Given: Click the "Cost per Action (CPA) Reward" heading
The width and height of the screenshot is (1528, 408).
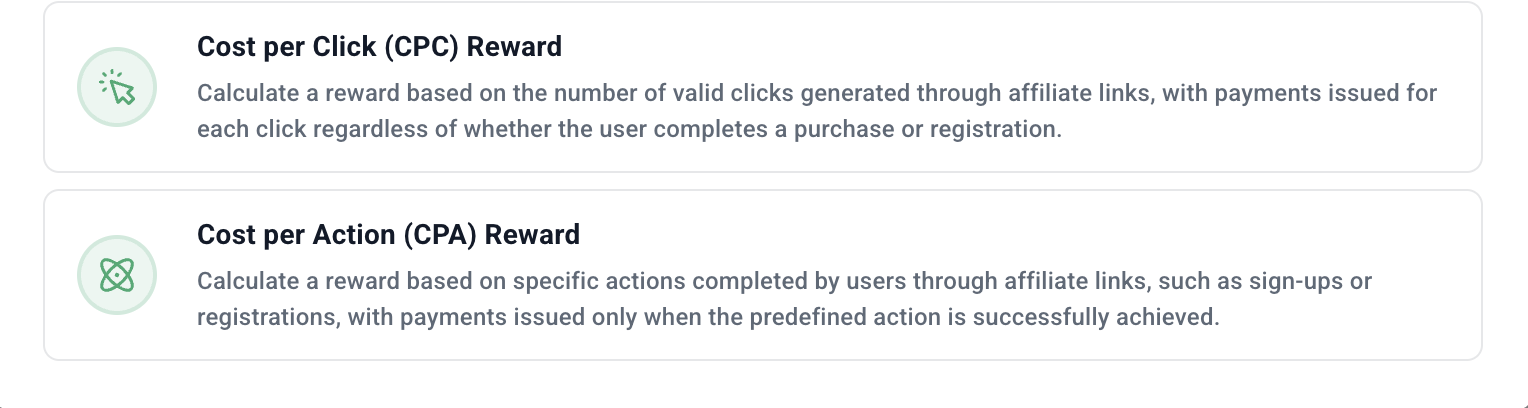Looking at the screenshot, I should point(388,235).
